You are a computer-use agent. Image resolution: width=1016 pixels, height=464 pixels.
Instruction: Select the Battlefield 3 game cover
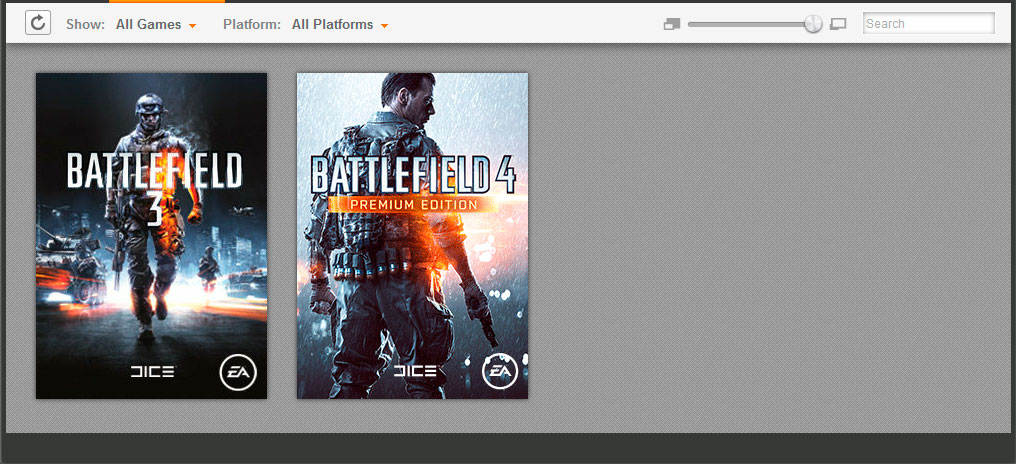tap(152, 236)
